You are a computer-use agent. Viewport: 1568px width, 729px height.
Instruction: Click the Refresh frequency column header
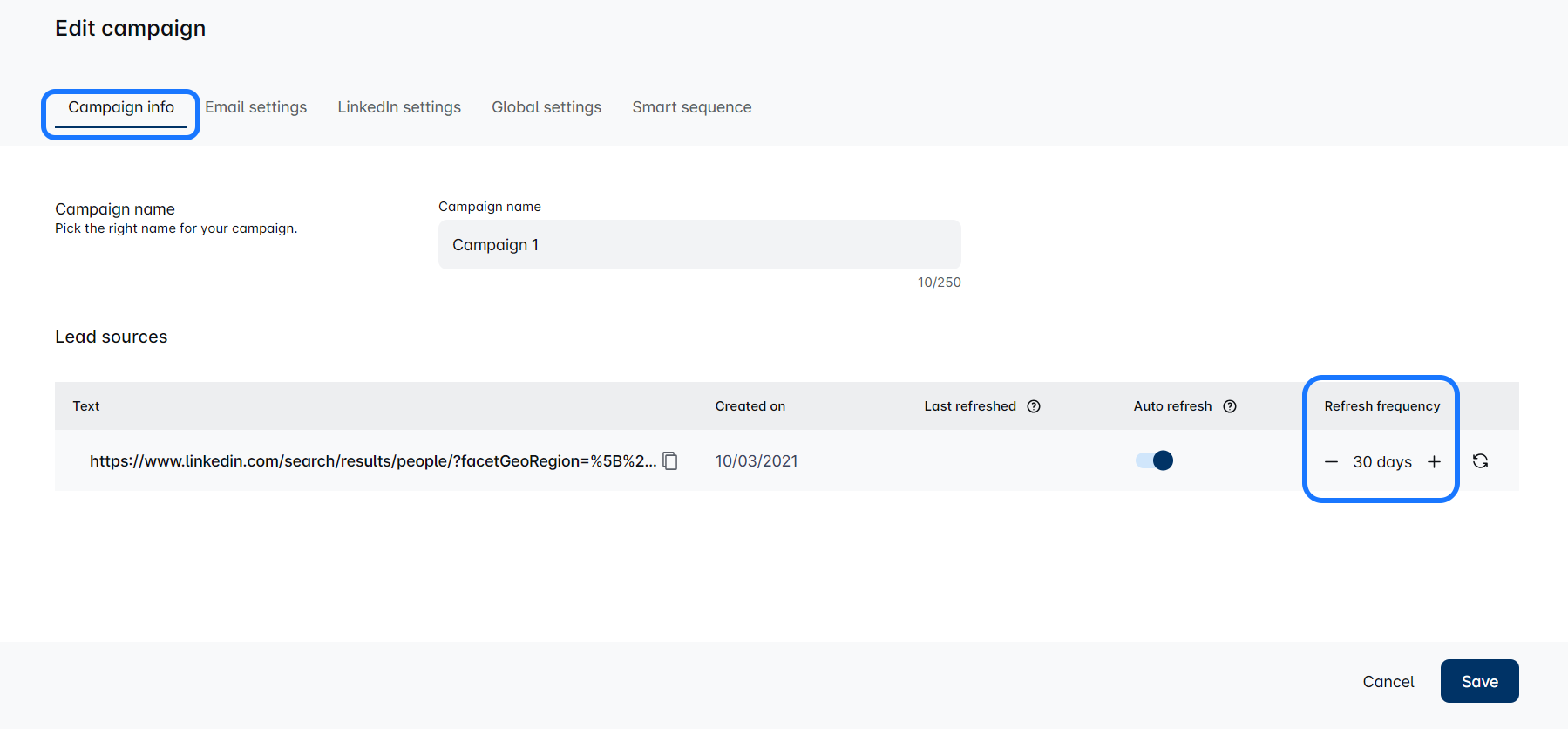[x=1381, y=406]
